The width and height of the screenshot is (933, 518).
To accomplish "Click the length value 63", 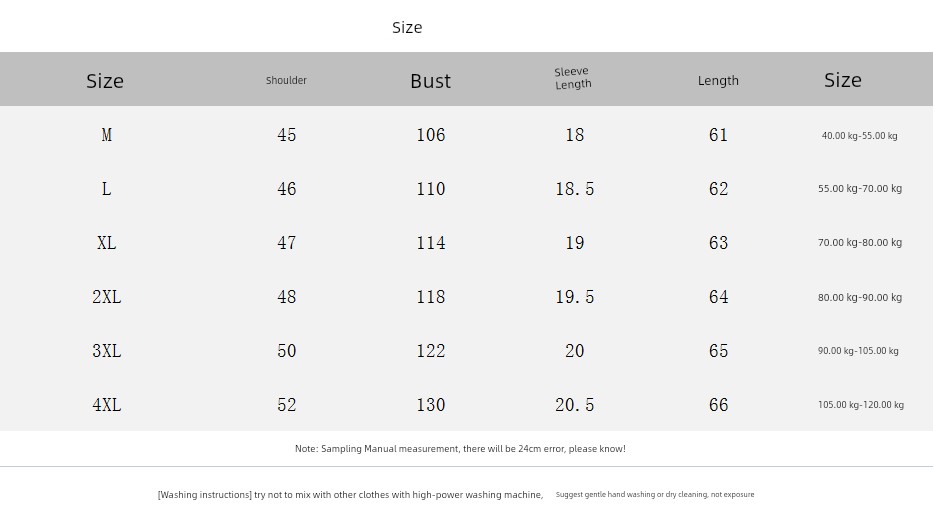I will (718, 243).
